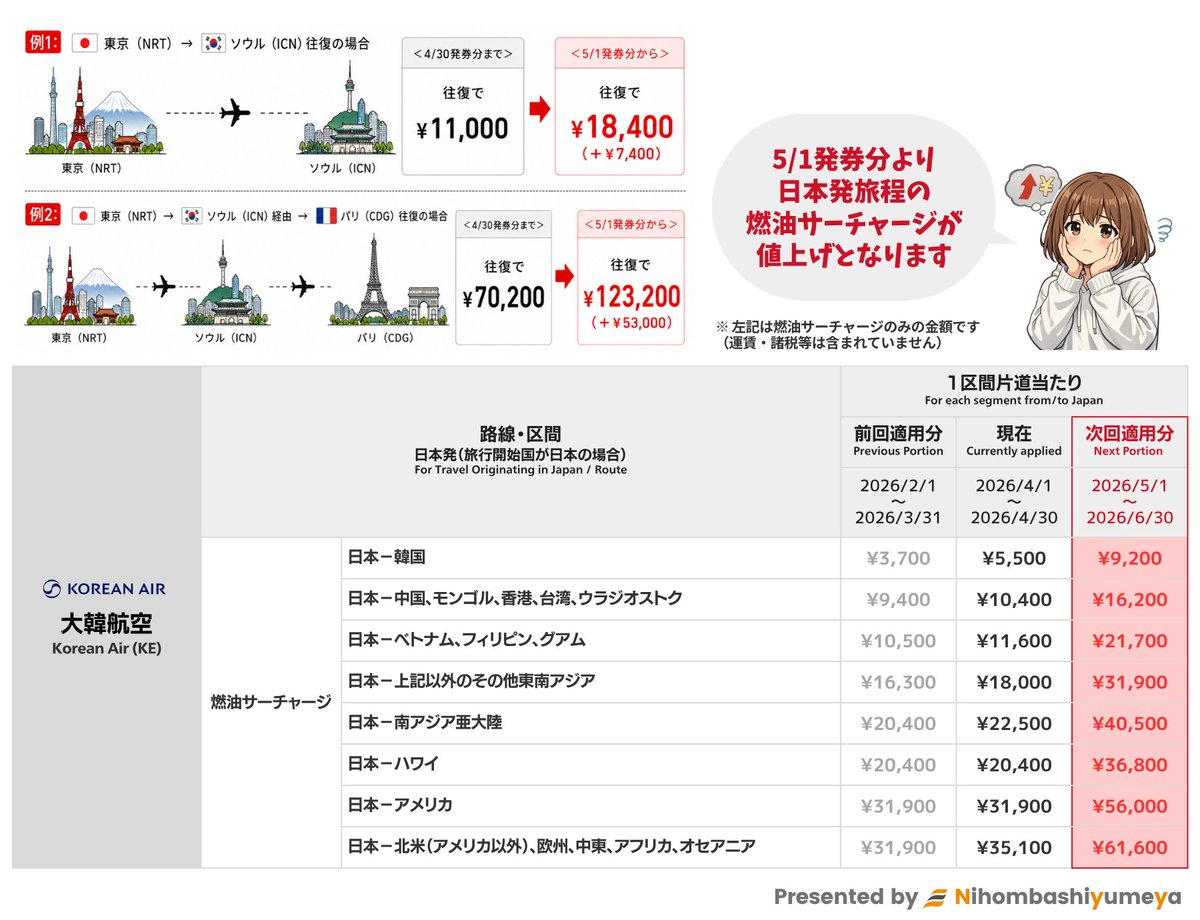This screenshot has height=920, width=1200.
Task: Click the 日本－ベトナム、フィリピン、グアム route row
Action: click(x=591, y=640)
